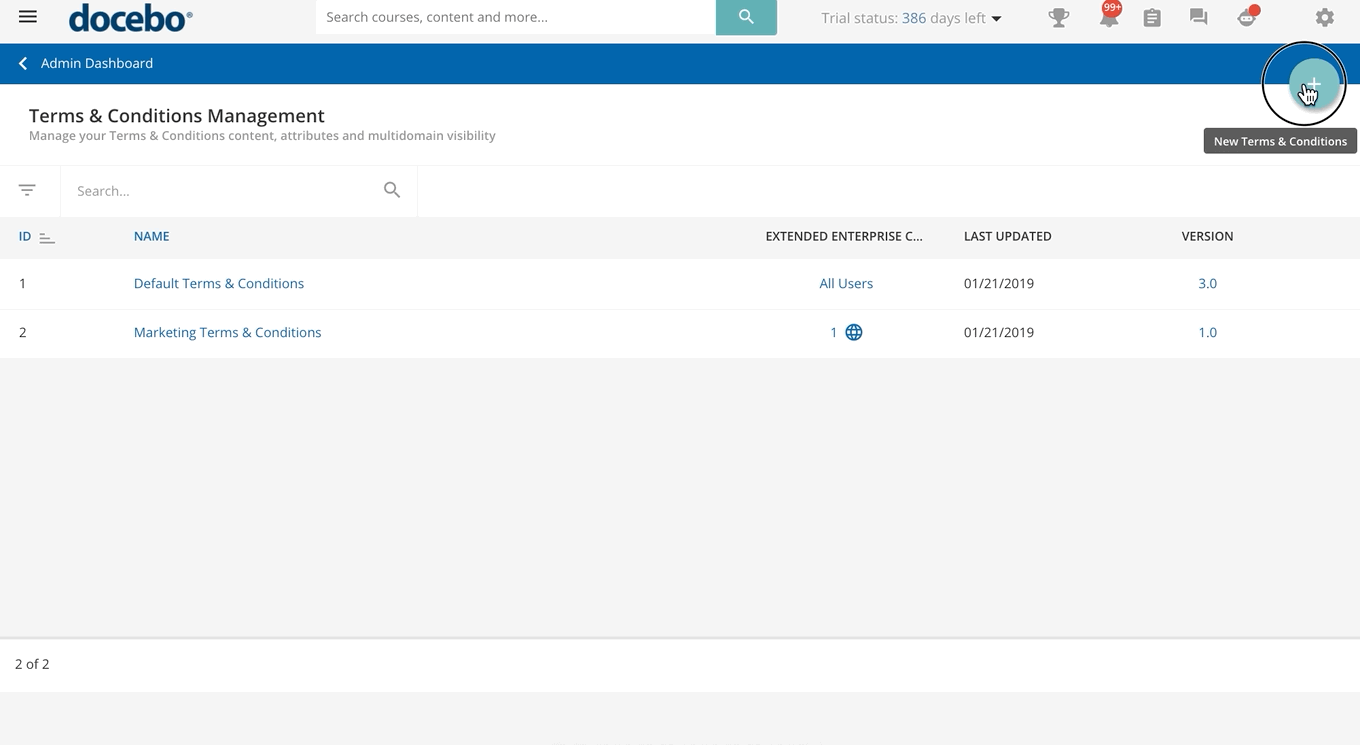1360x745 pixels.
Task: Open notifications bell with 99+ badge
Action: [x=1108, y=18]
